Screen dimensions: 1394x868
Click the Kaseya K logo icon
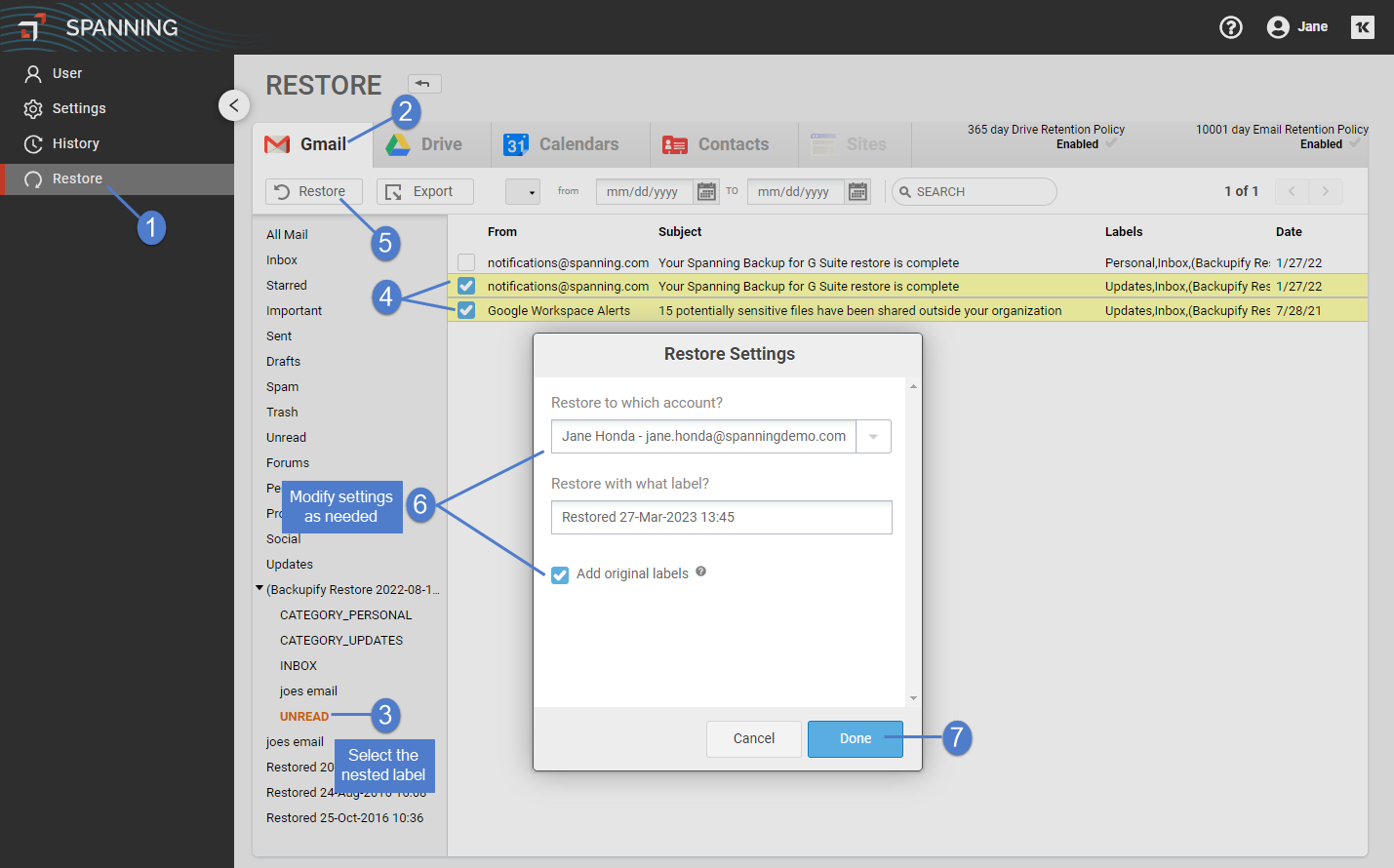click(x=1363, y=27)
